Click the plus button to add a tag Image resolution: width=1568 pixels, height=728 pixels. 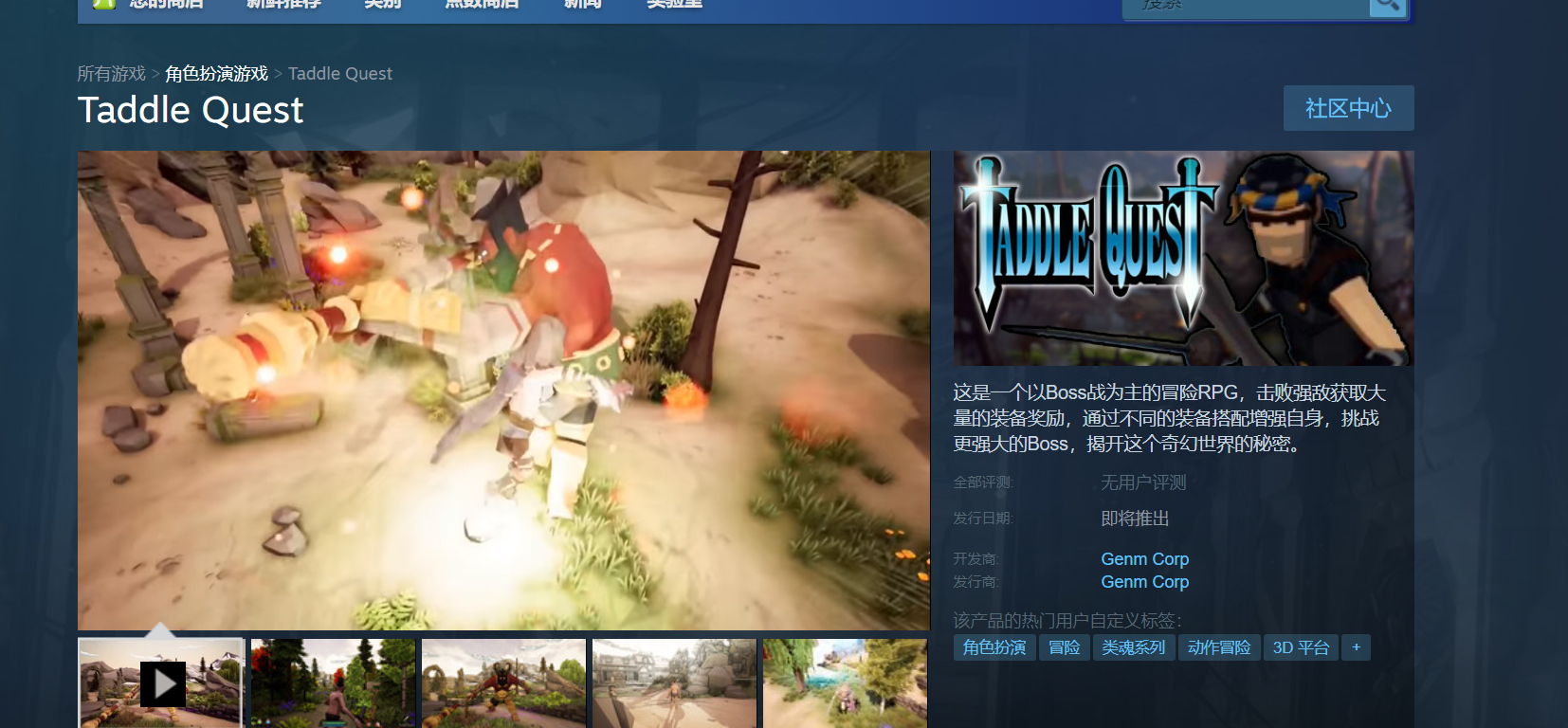1356,647
